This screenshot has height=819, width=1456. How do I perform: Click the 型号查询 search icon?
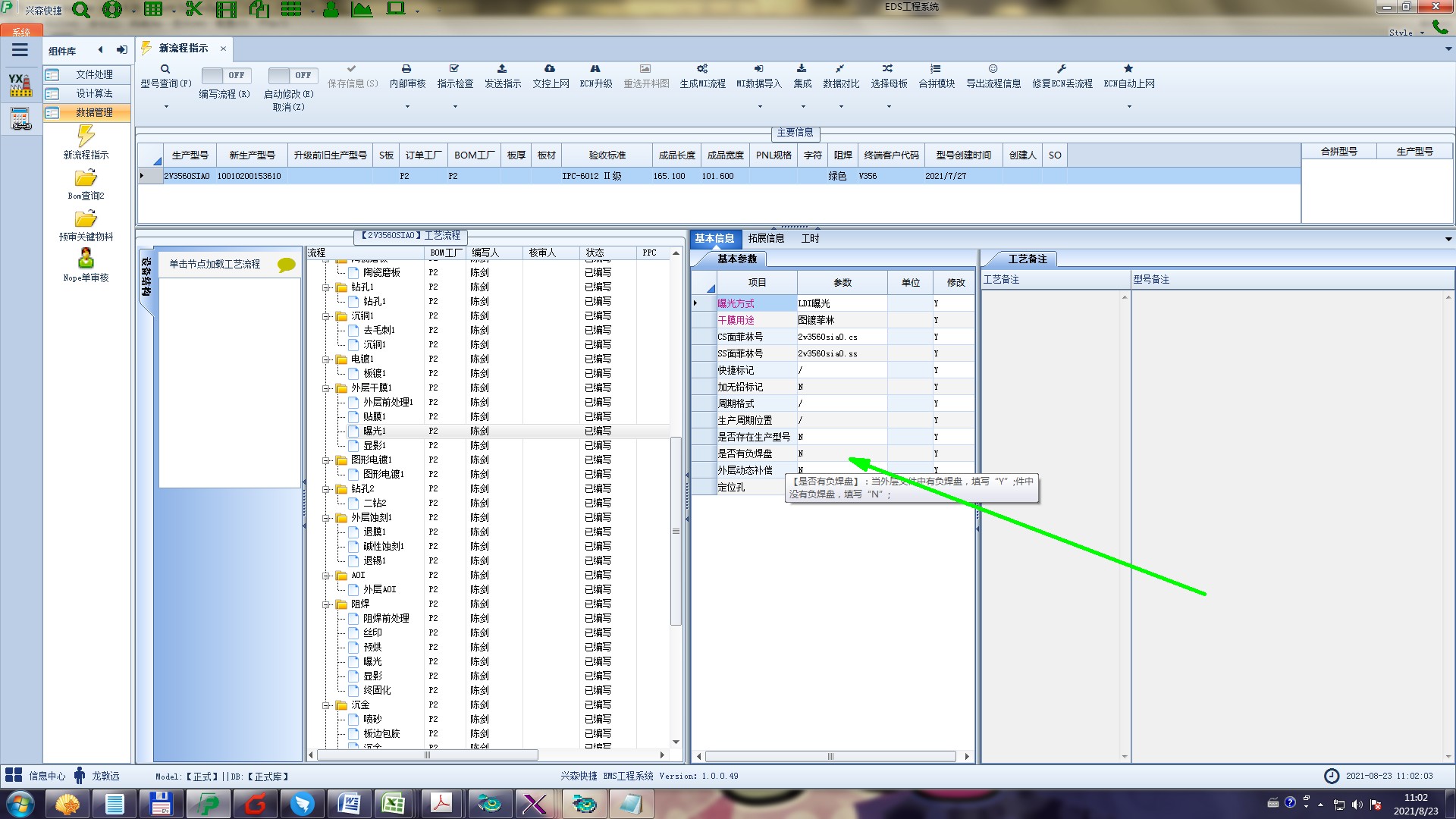pos(165,69)
